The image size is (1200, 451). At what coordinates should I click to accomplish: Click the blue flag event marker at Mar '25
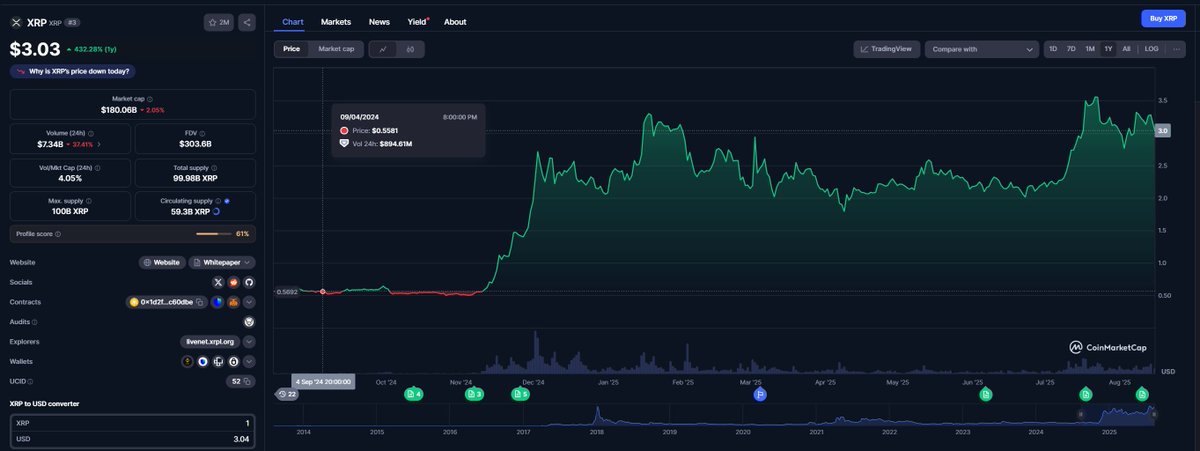coord(760,394)
